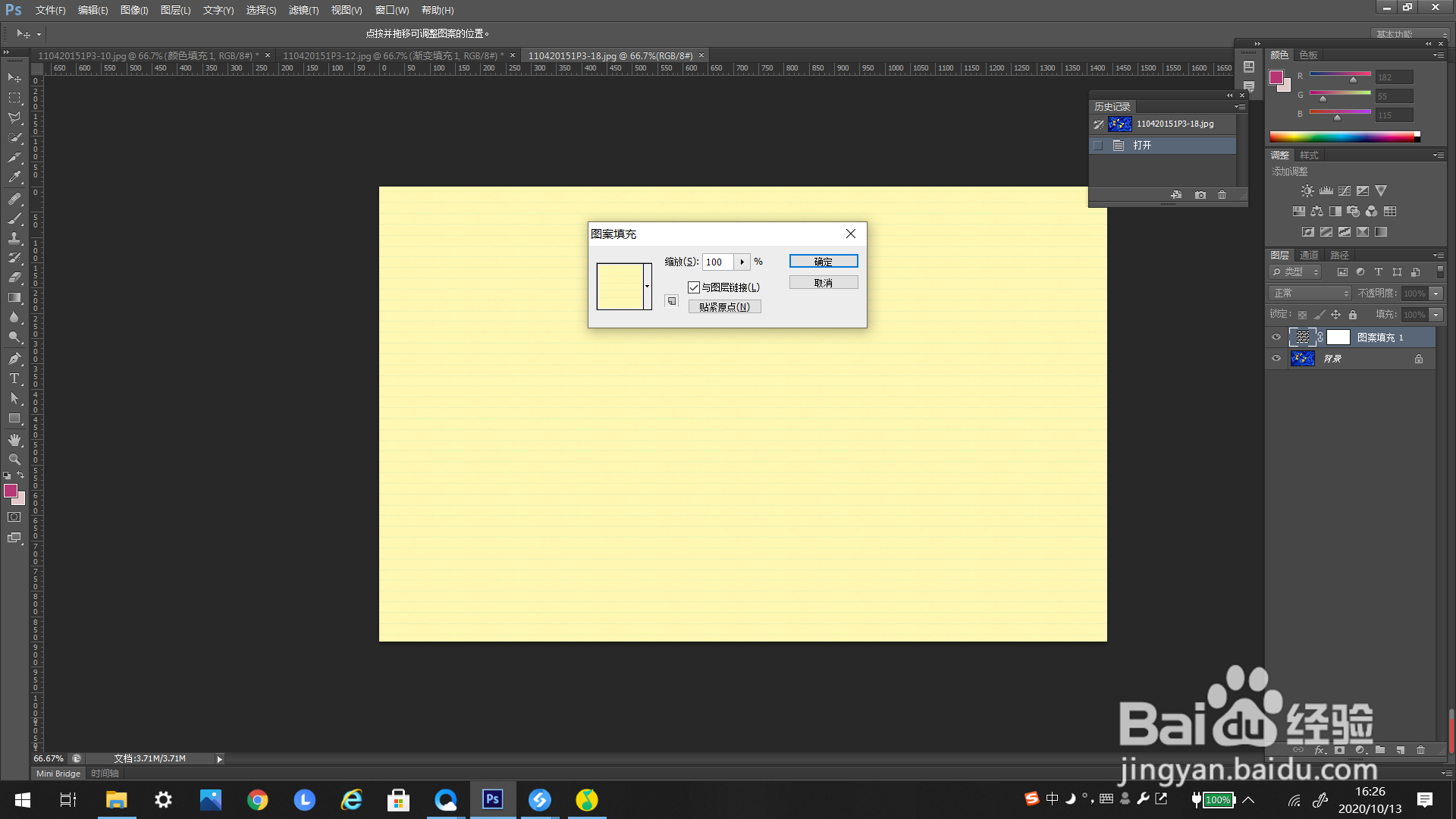Hide the 图案填充 1 layer
Screen dimensions: 1456x819
click(1276, 337)
